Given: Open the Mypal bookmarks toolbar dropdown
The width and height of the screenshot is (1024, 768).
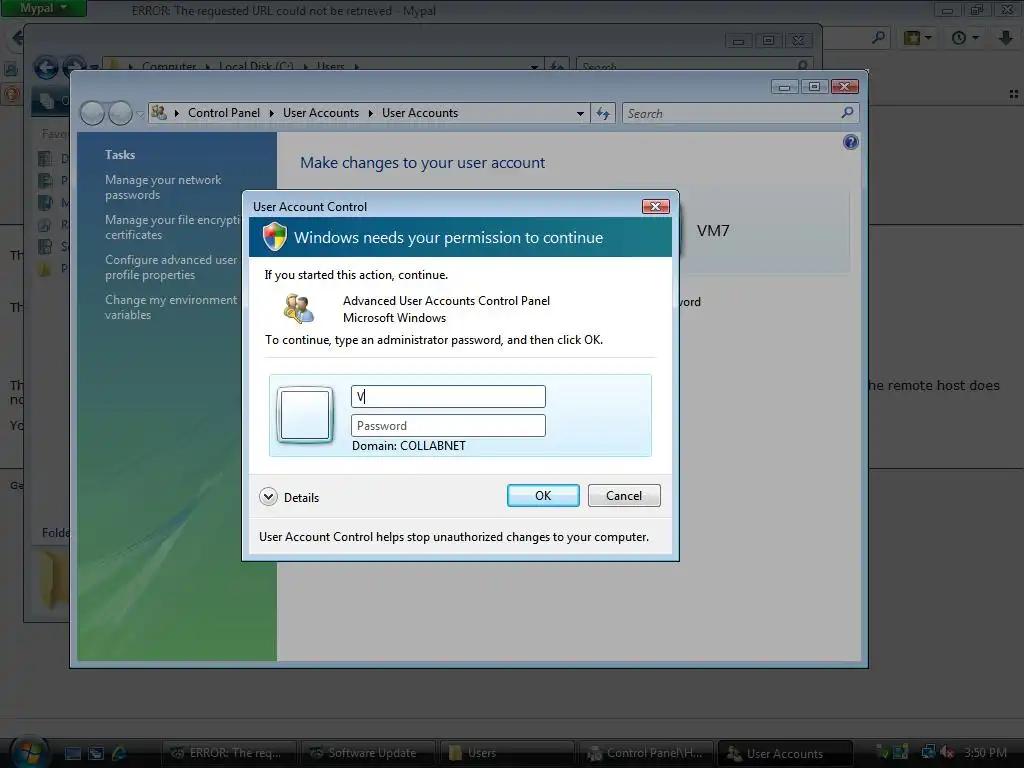Looking at the screenshot, I should [917, 38].
